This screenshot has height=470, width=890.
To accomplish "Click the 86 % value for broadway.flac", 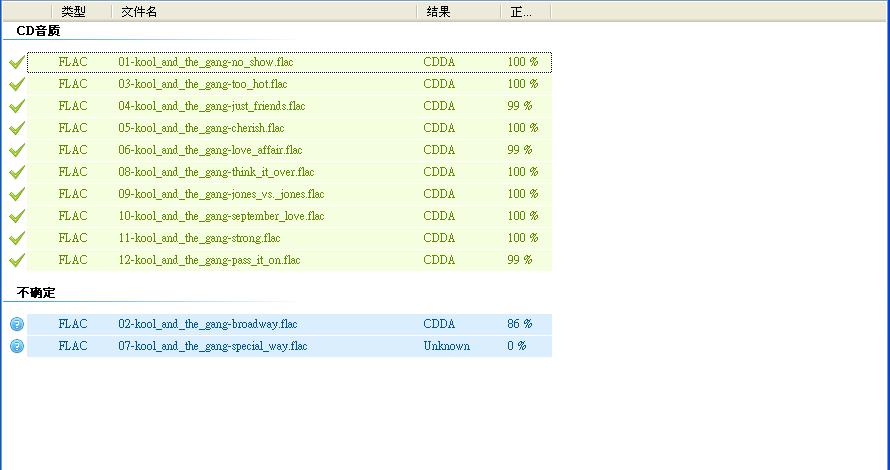I will (520, 324).
